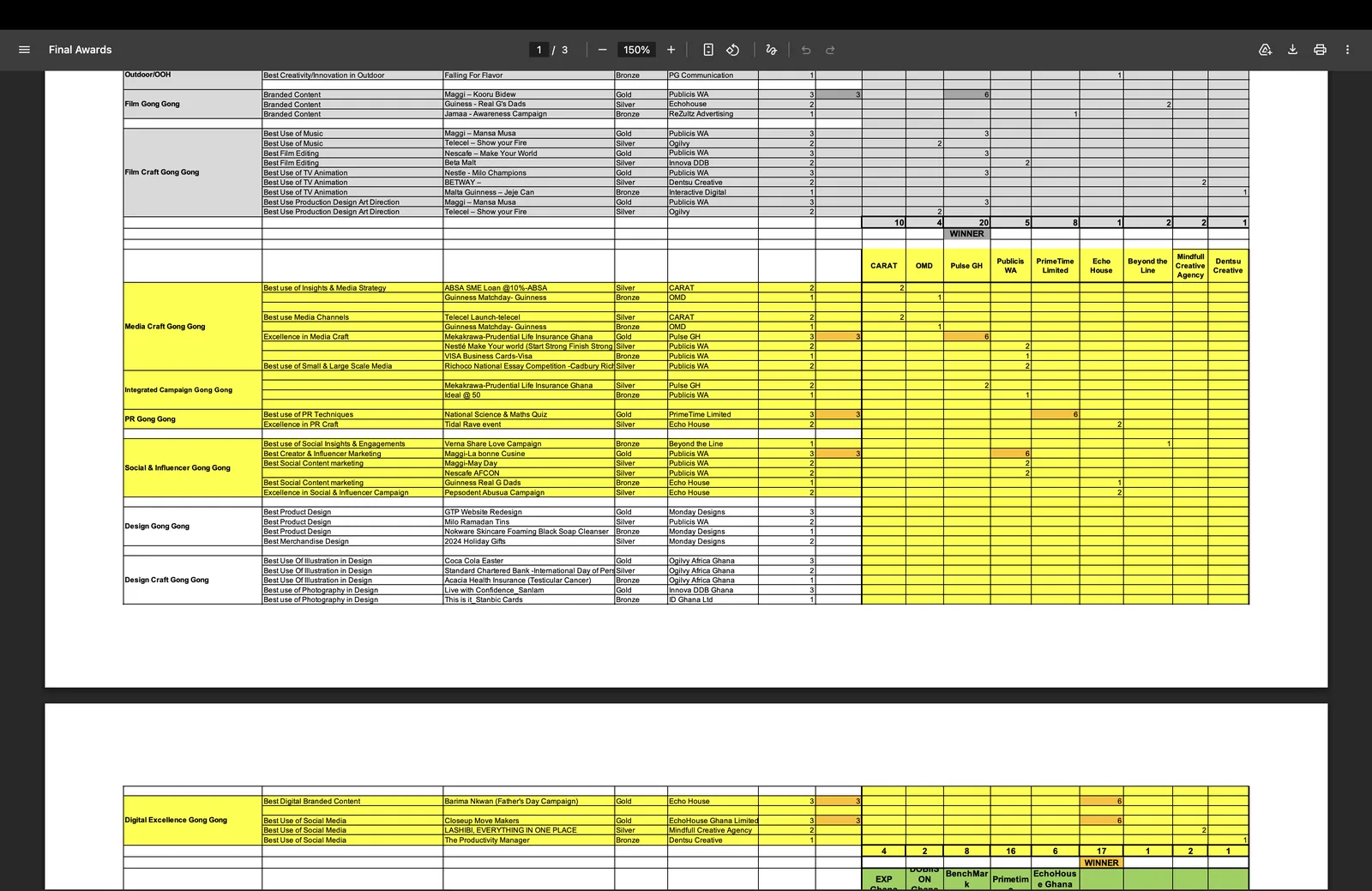Click the PrimeTime Limited column header
Screen dimensions: 1372x891
pyautogui.click(x=1055, y=266)
